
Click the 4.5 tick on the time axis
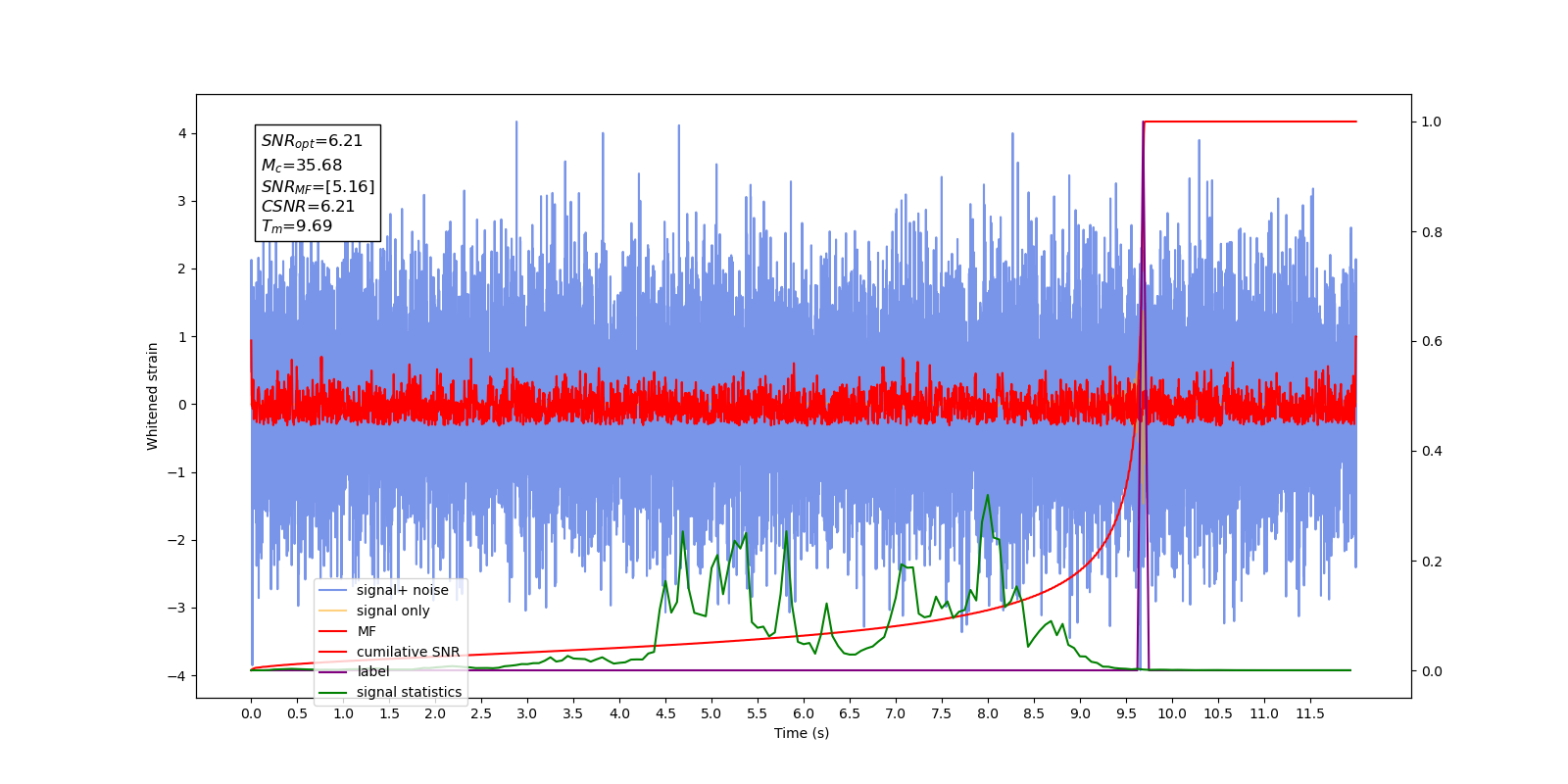click(665, 713)
